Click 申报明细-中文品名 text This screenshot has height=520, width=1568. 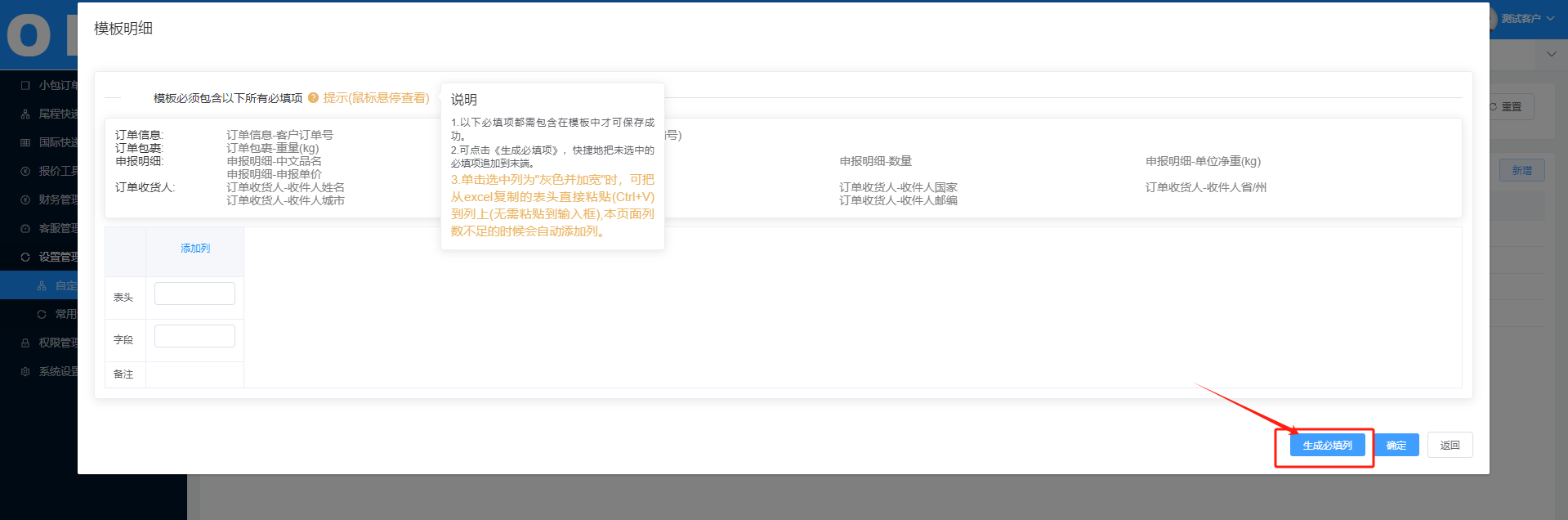coord(274,161)
